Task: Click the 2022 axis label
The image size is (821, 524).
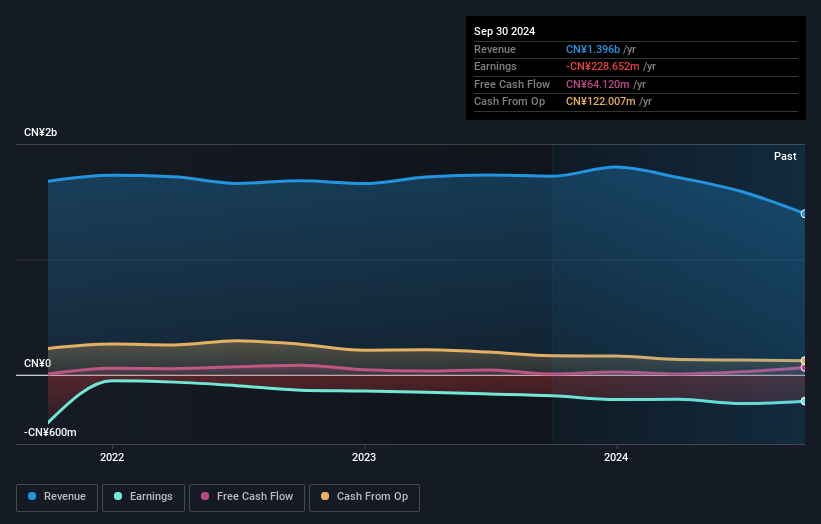Action: [x=112, y=458]
